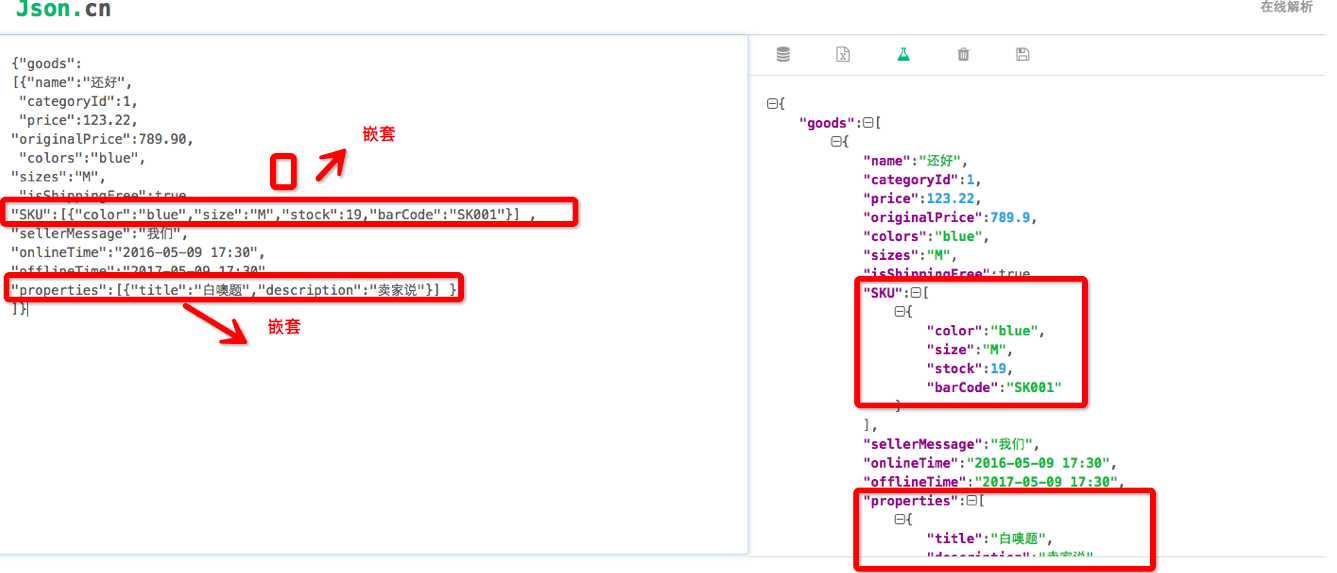This screenshot has width=1337, height=573.
Task: Click the "onlineTime" line in the input
Action: pos(138,253)
